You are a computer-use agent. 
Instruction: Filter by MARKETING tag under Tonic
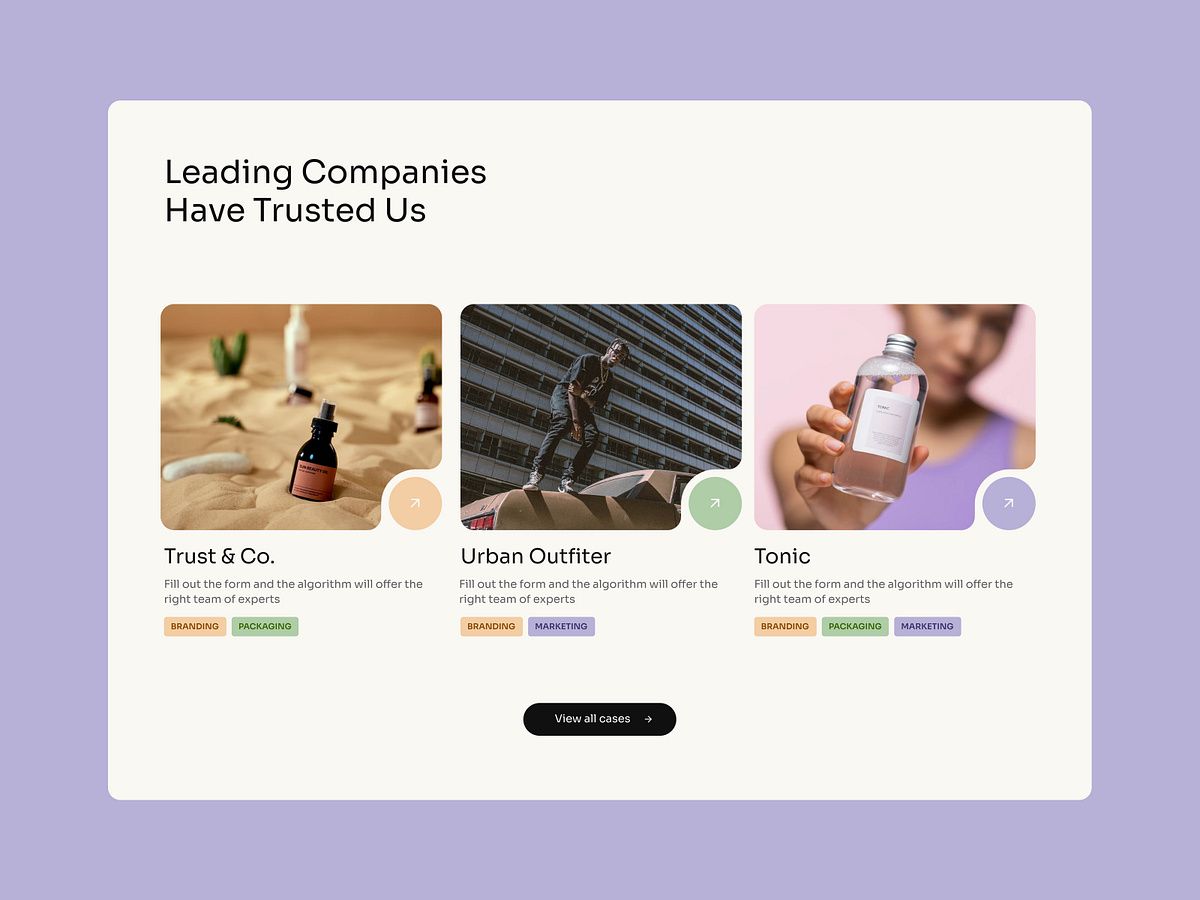click(x=927, y=627)
